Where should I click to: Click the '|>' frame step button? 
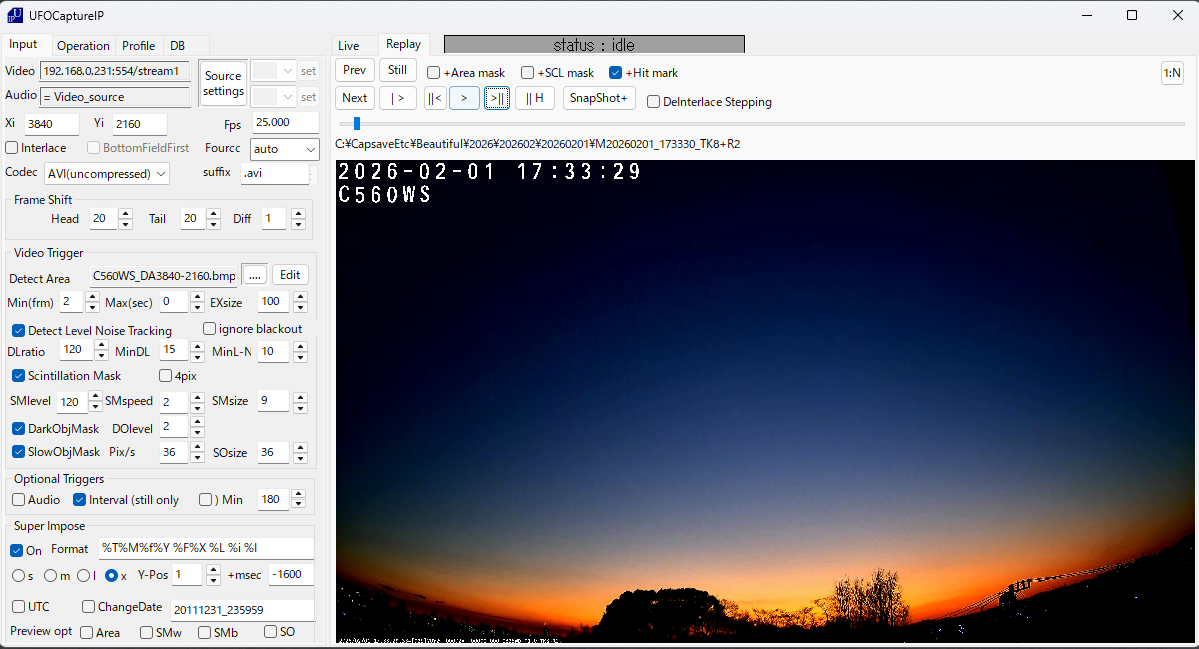click(398, 98)
